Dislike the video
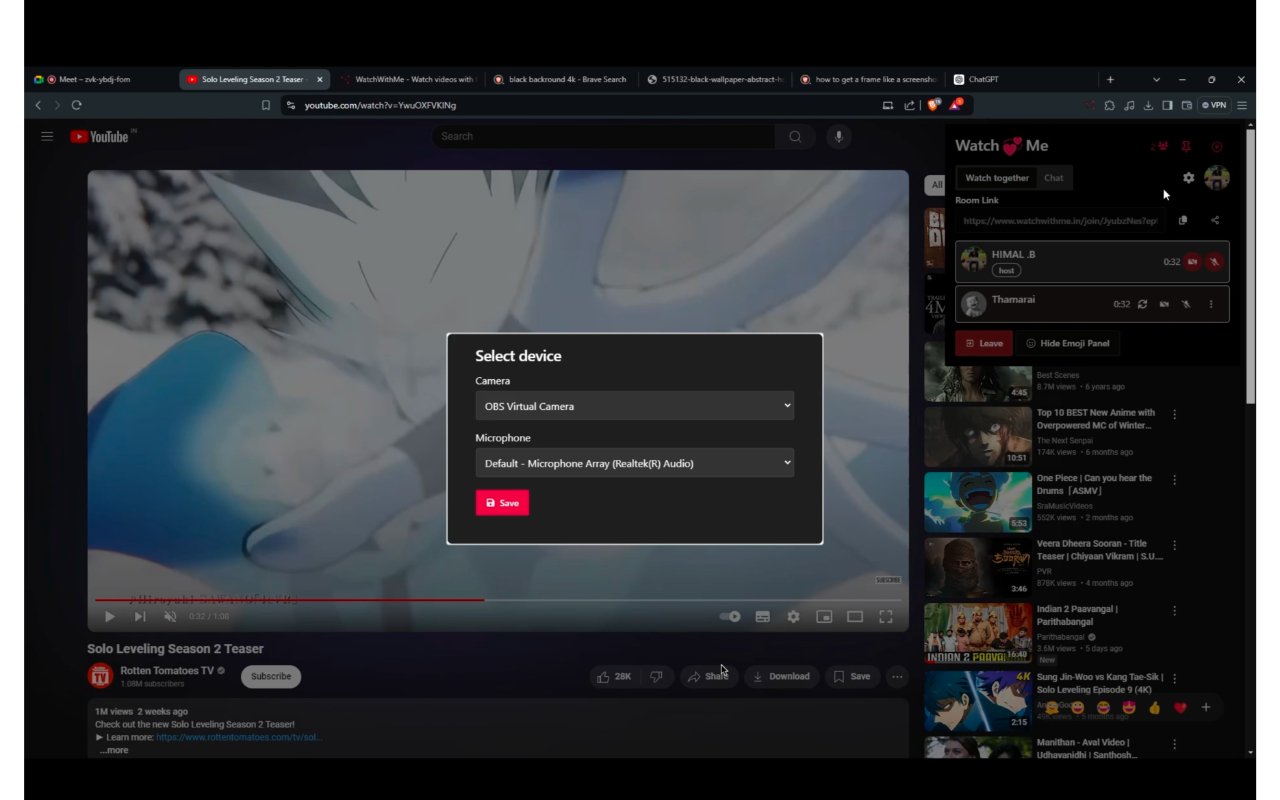The height and width of the screenshot is (800, 1280). (657, 677)
